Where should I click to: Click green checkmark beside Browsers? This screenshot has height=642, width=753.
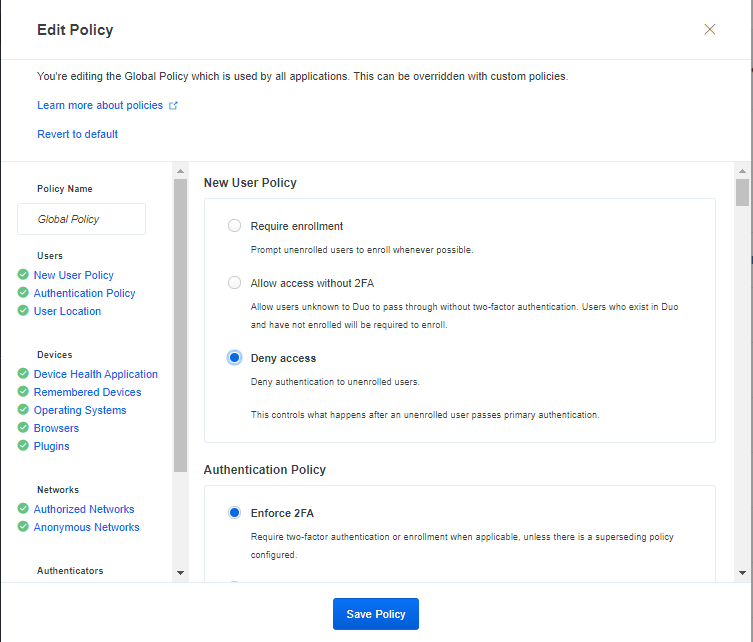point(23,427)
